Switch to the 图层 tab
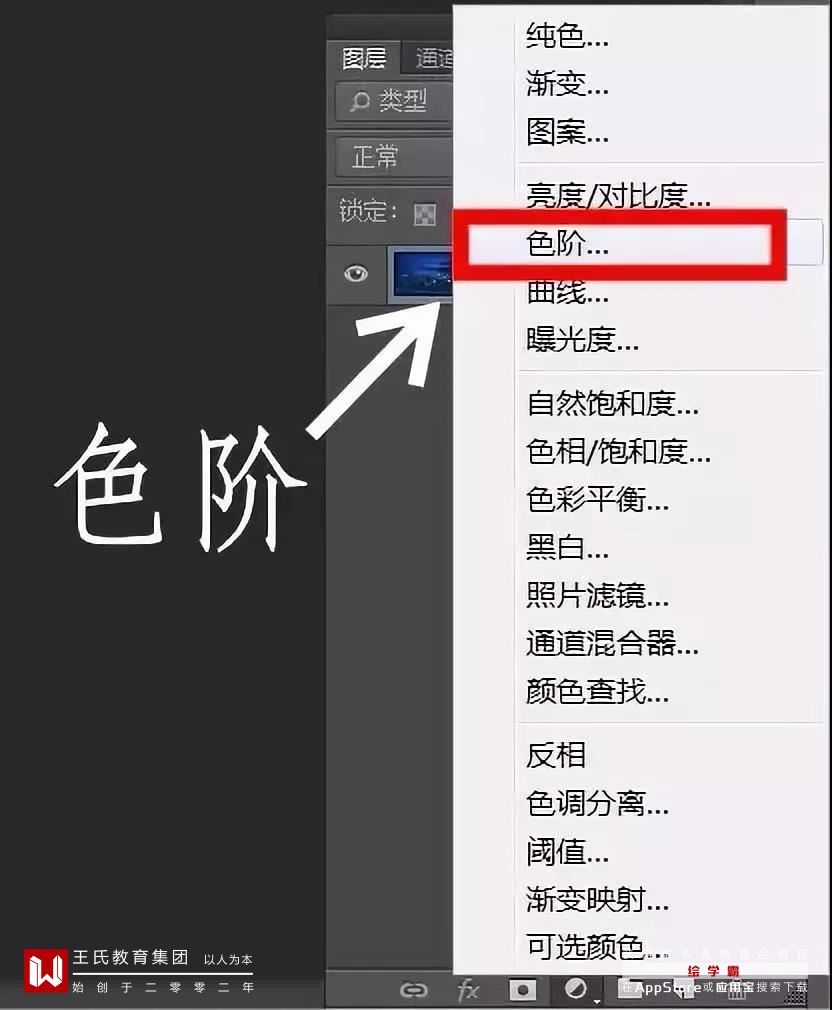 click(364, 58)
